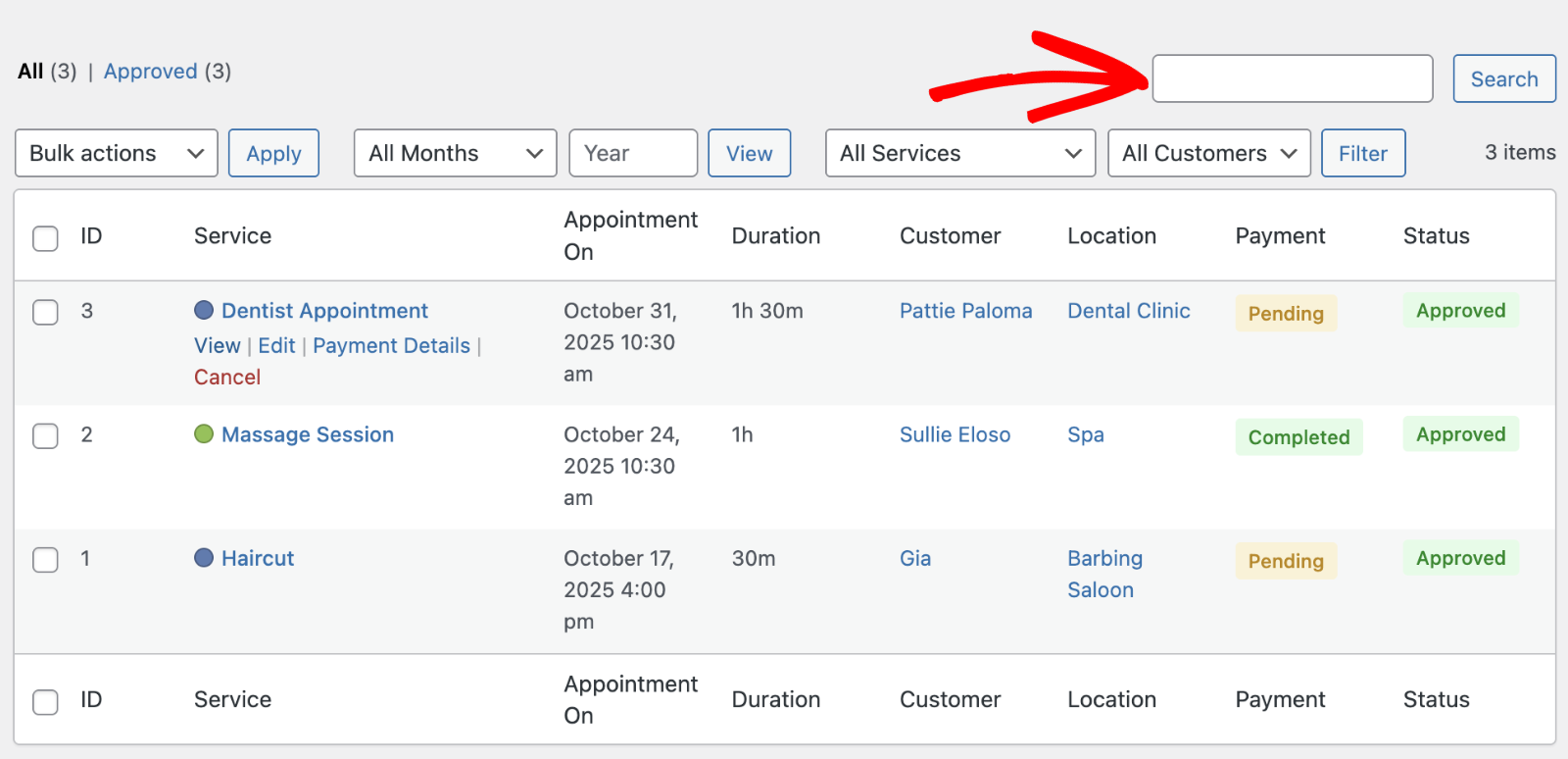Open the Massage Session service link
Viewport: 1568px width, 759px height.
point(308,434)
